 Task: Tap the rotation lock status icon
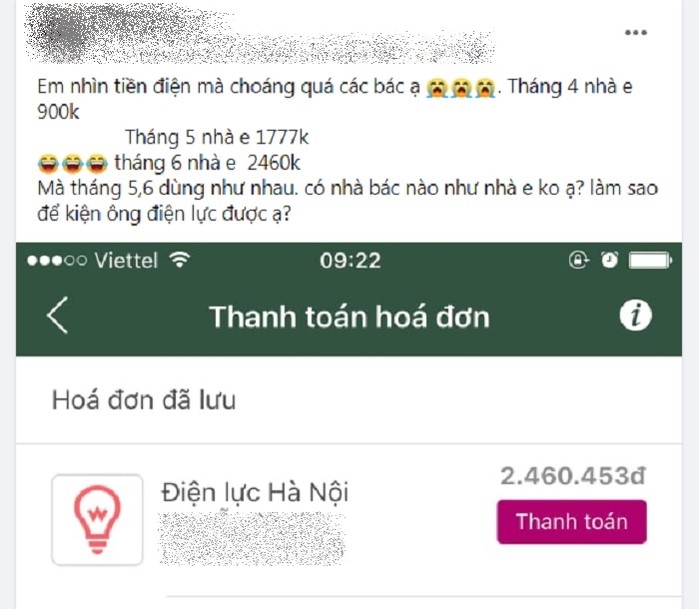tap(579, 259)
